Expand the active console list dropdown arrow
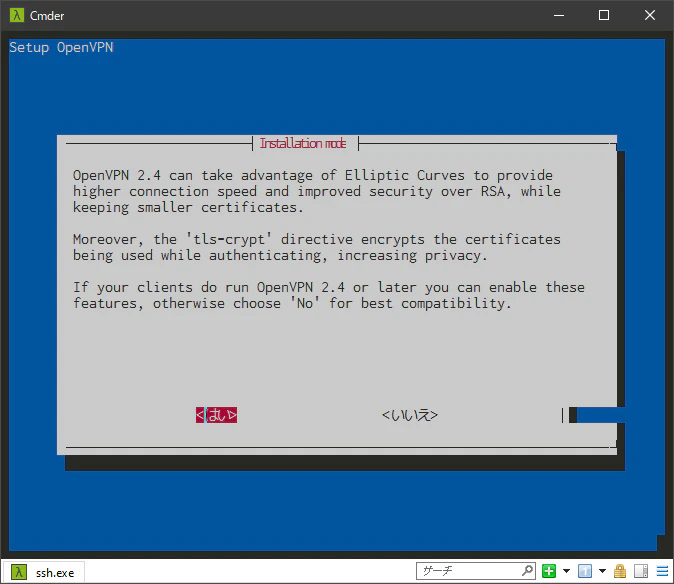 [x=602, y=571]
